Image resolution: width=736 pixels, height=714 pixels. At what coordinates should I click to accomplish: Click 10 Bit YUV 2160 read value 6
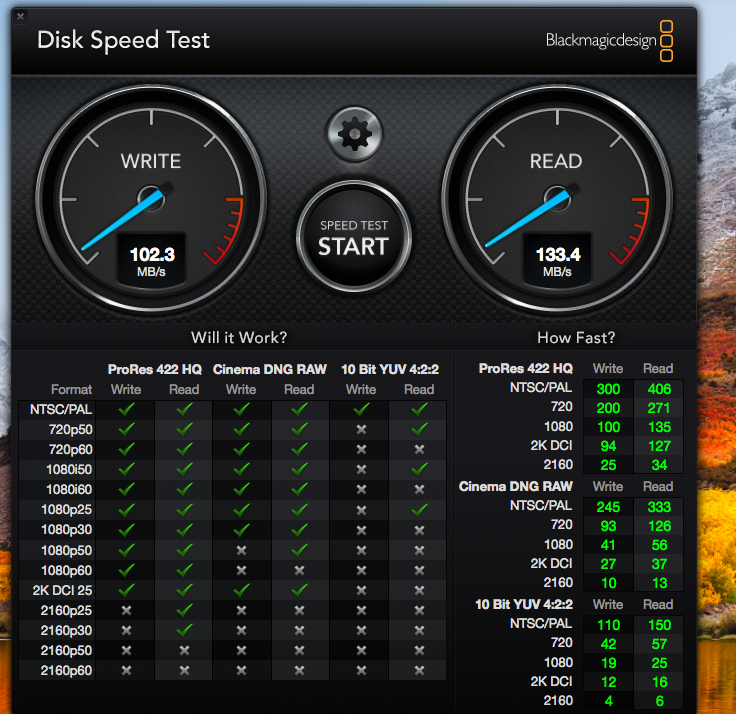coord(659,701)
